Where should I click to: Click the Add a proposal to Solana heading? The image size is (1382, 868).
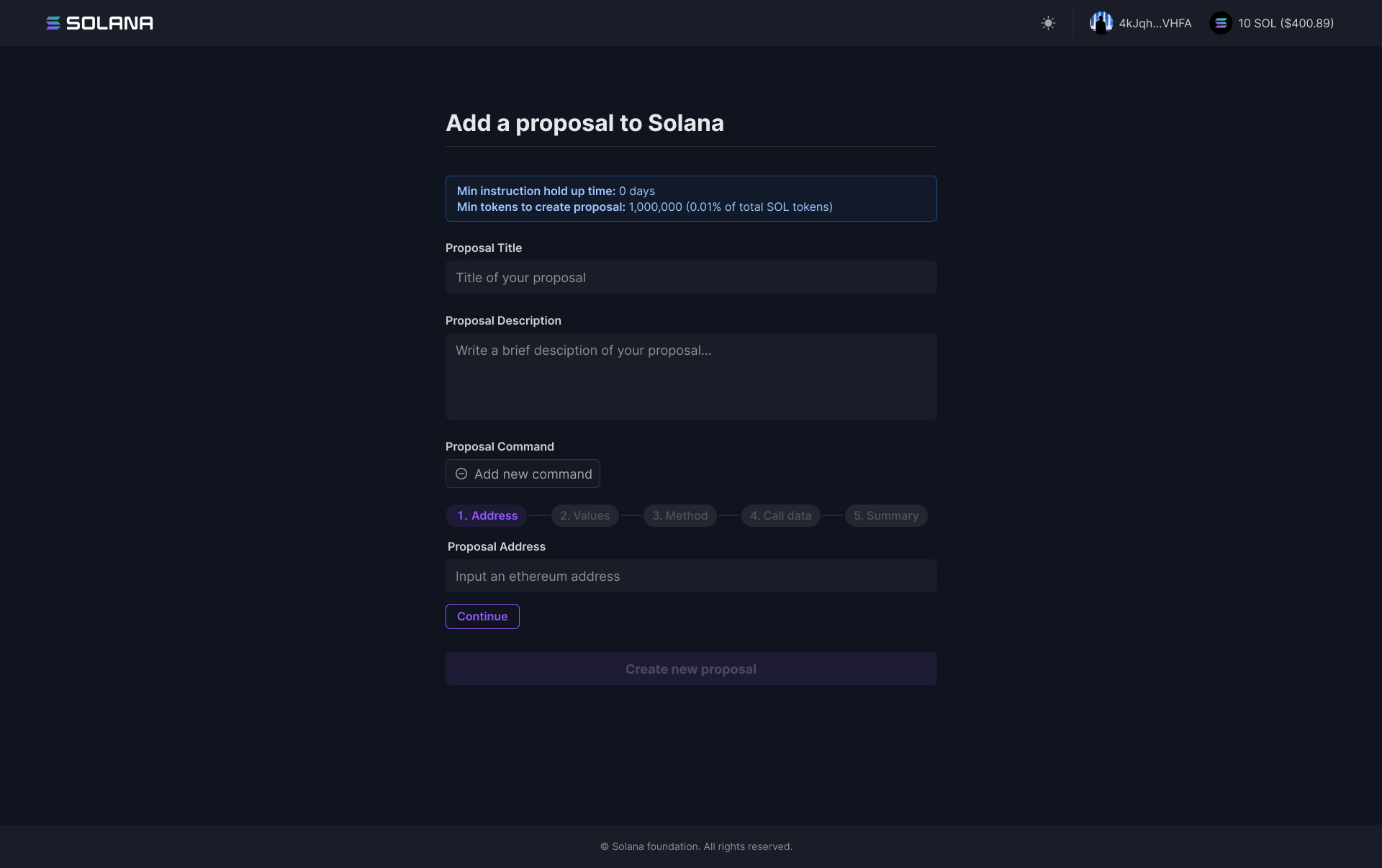[x=584, y=123]
